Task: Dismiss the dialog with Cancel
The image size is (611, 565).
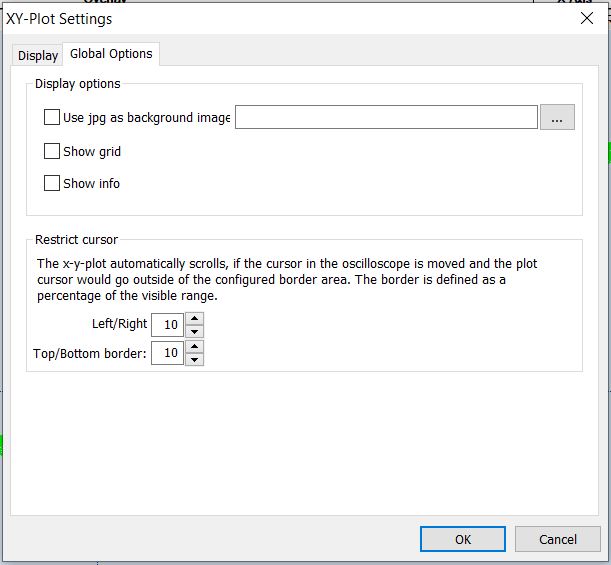Action: (x=558, y=539)
